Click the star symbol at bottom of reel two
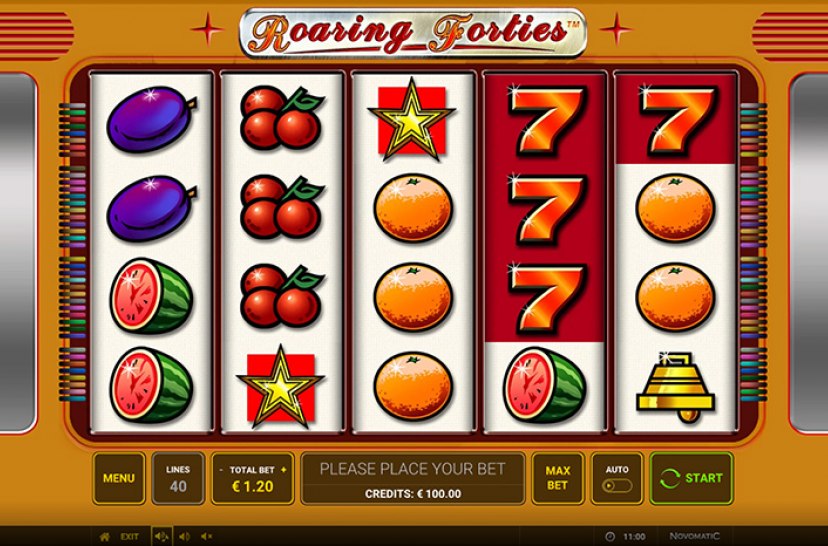828x546 pixels. [280, 387]
